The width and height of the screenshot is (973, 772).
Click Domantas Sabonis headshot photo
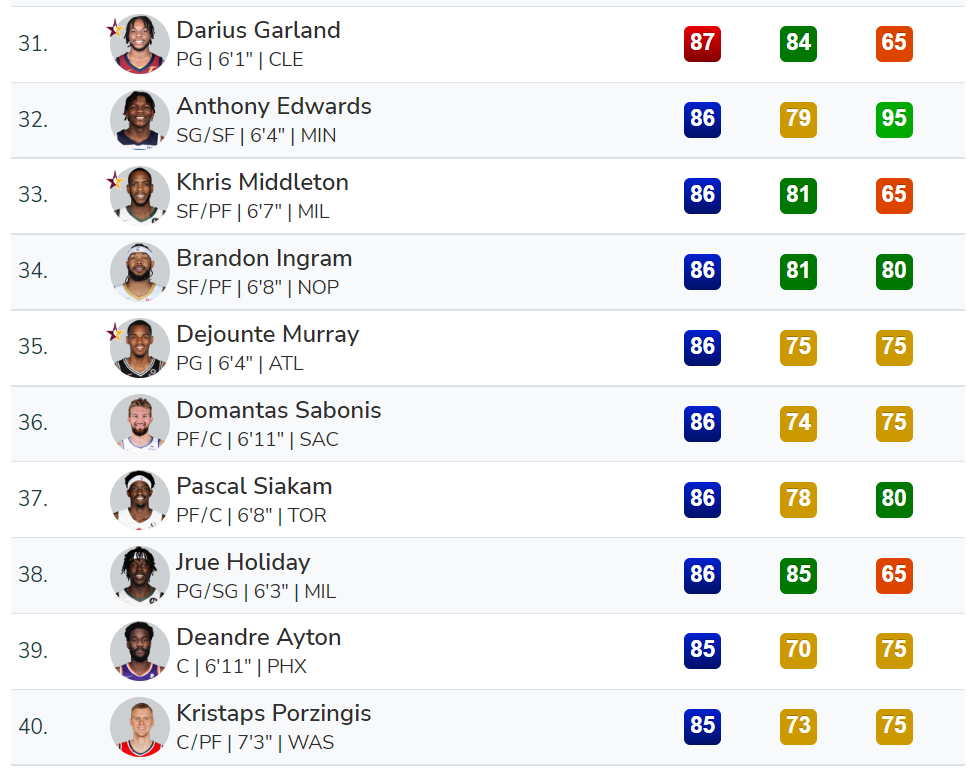pos(140,424)
